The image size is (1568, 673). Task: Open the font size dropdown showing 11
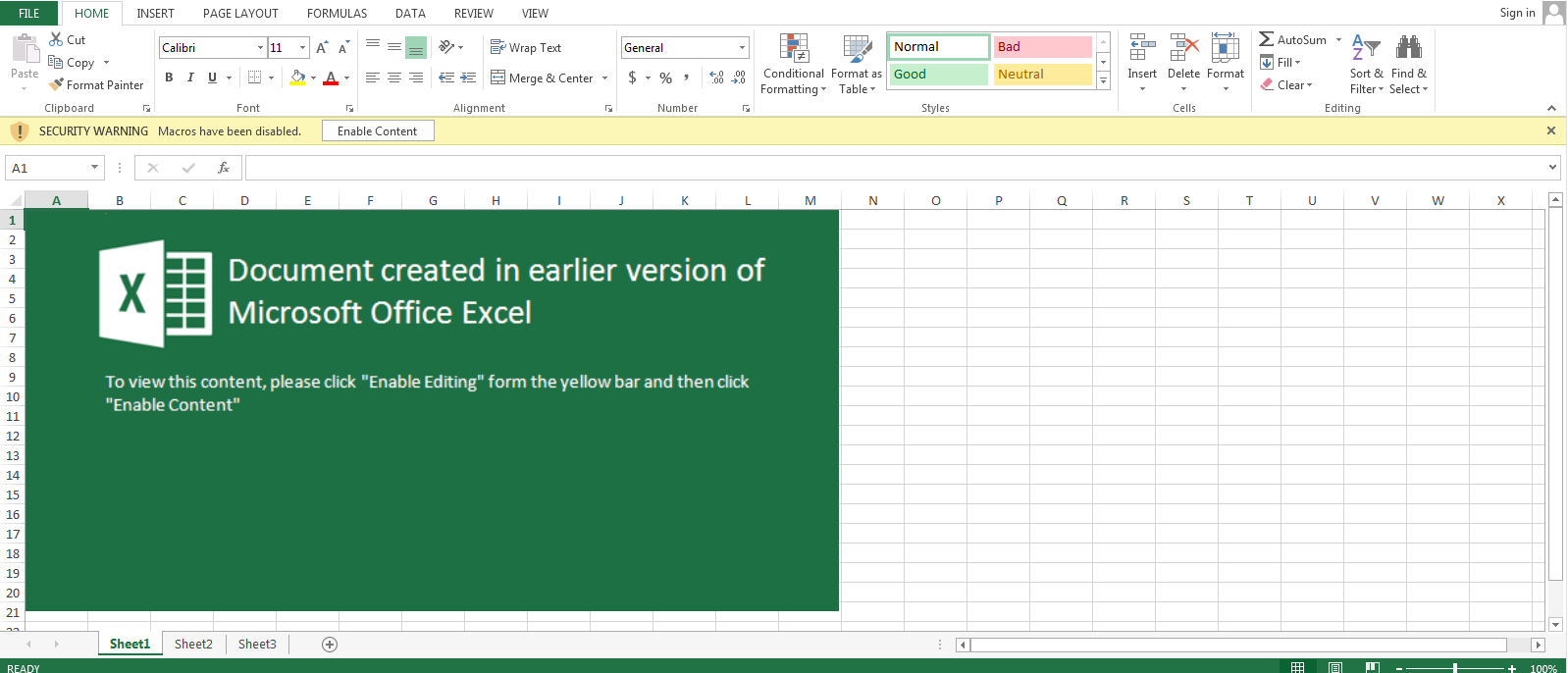point(302,47)
